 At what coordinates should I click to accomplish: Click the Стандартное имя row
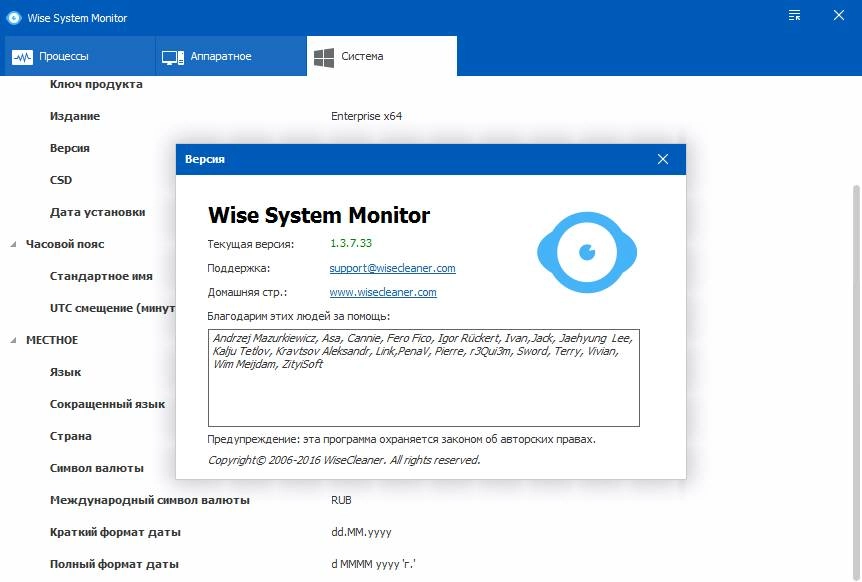pyautogui.click(x=101, y=276)
